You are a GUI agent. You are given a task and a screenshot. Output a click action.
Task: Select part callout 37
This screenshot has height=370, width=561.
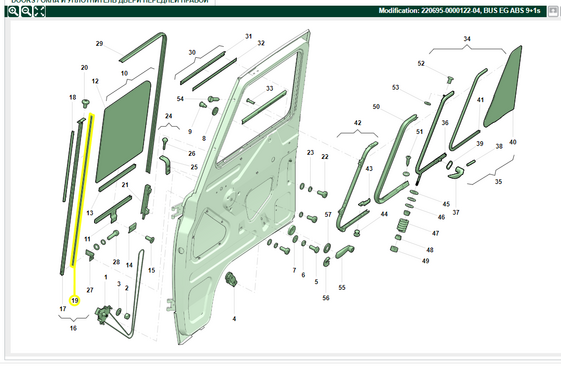(x=456, y=213)
